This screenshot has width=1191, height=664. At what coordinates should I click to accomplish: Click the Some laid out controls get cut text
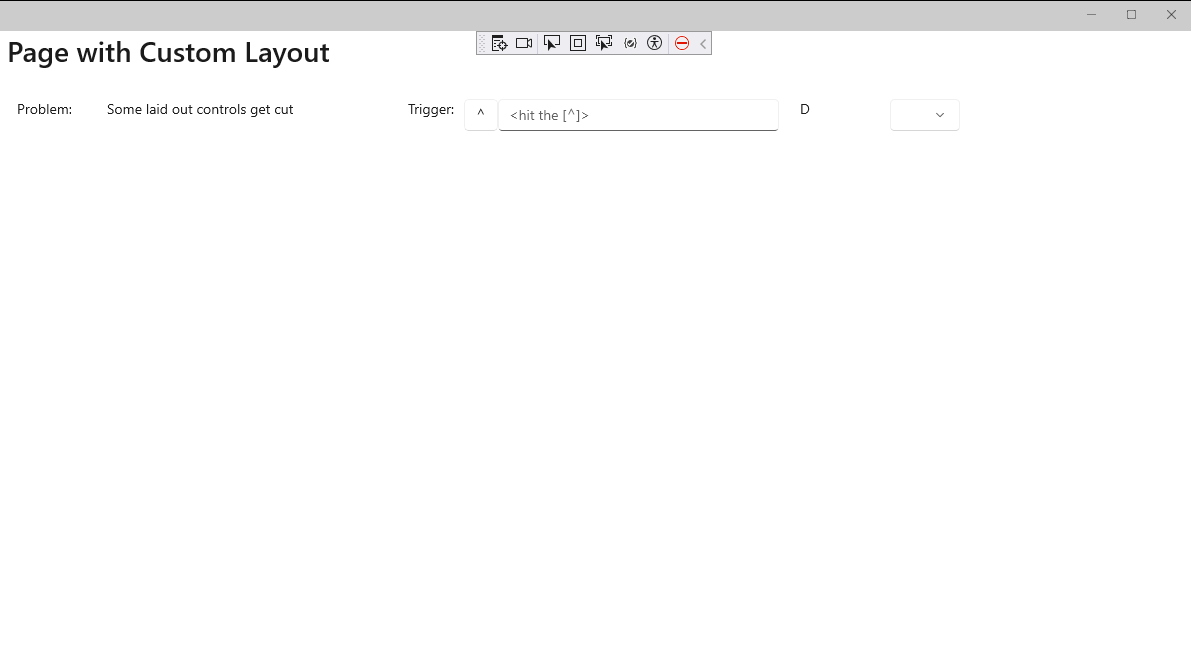tap(199, 109)
